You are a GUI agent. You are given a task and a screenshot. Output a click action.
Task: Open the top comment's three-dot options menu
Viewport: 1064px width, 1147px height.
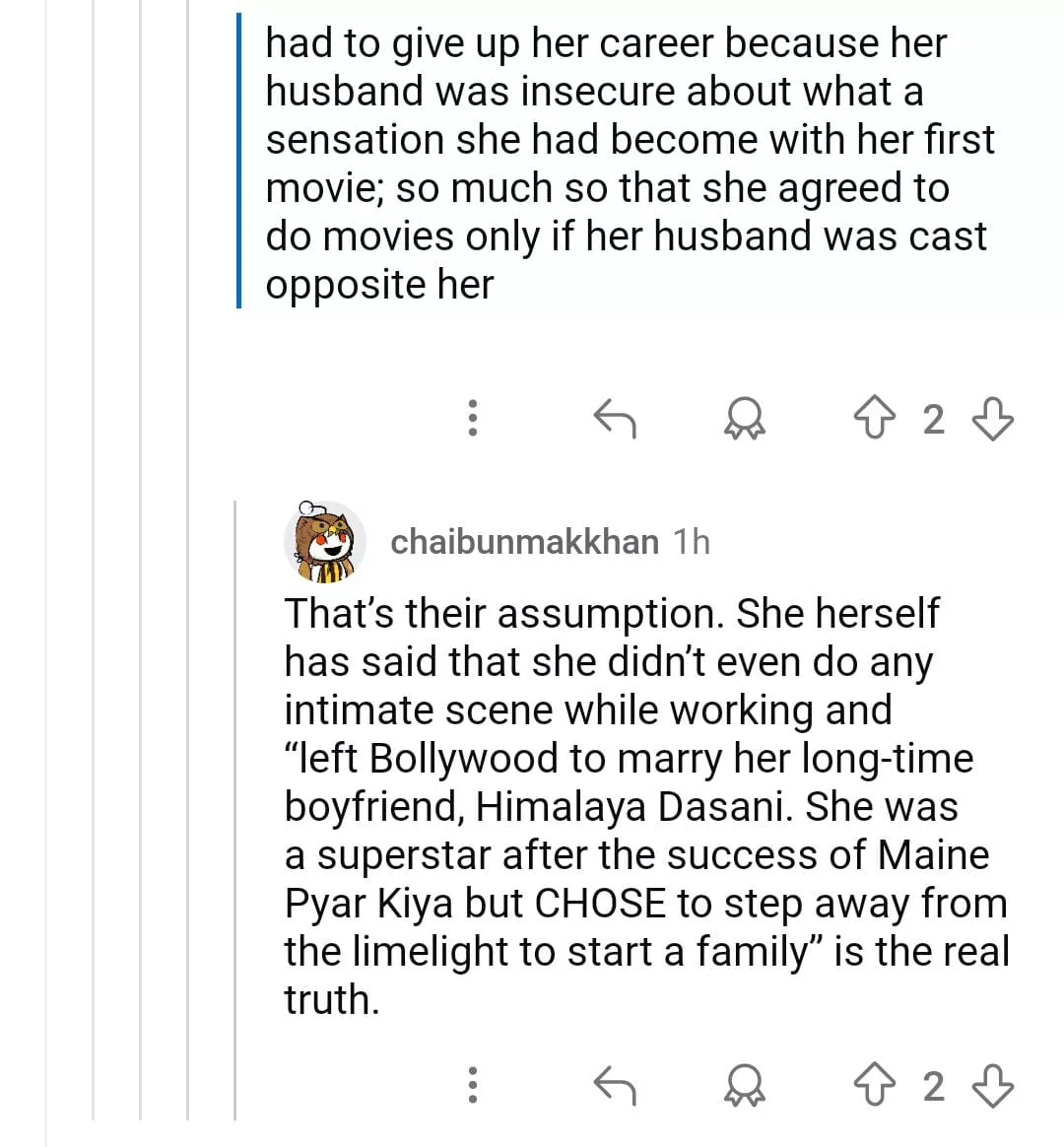click(473, 419)
